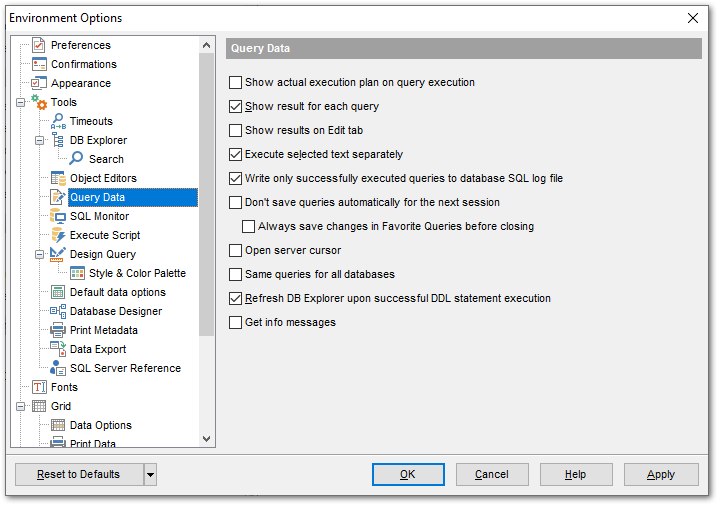Enable Get info messages checkbox
Screen dimensions: 718x505
(x=235, y=322)
